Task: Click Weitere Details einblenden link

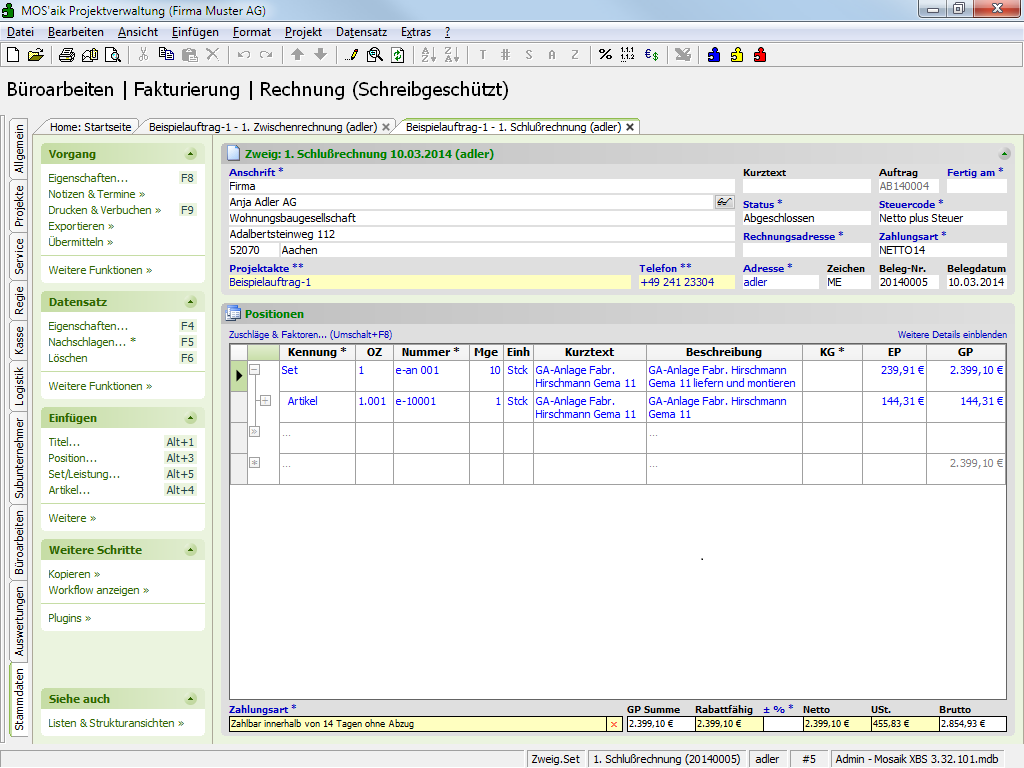Action: pyautogui.click(x=952, y=335)
